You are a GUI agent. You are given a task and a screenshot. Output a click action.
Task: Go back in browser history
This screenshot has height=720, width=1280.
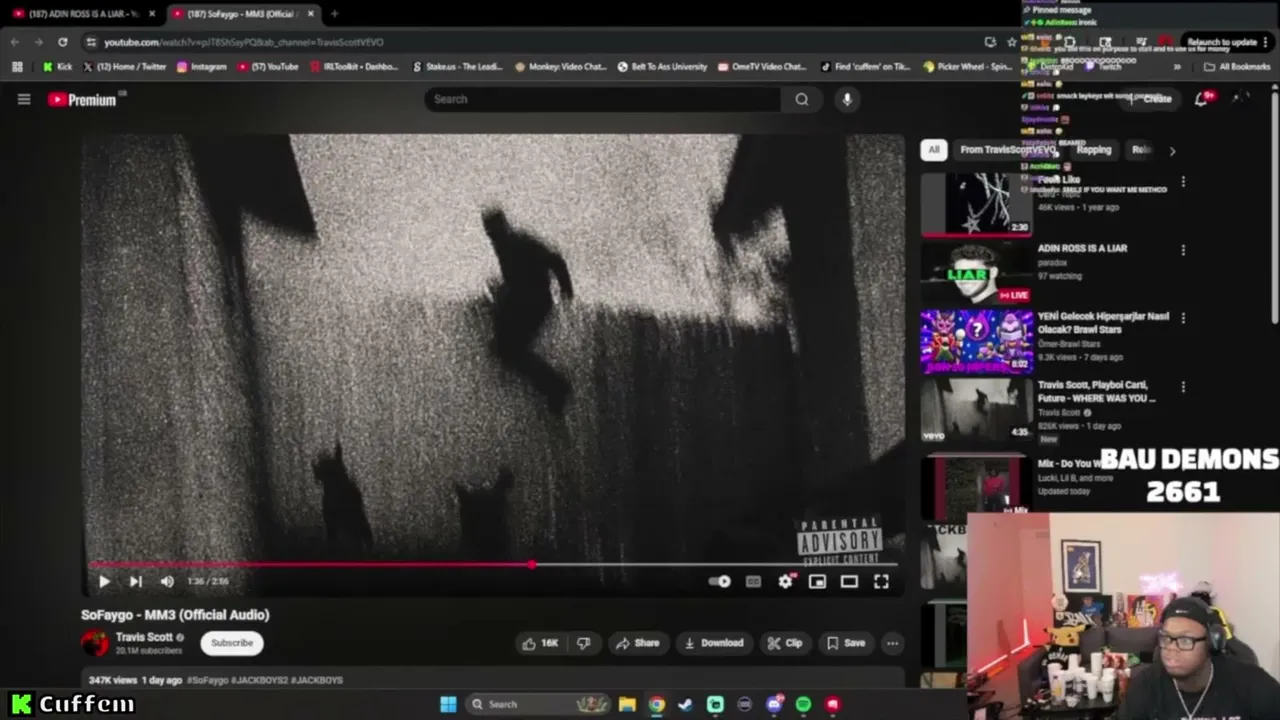(x=15, y=42)
